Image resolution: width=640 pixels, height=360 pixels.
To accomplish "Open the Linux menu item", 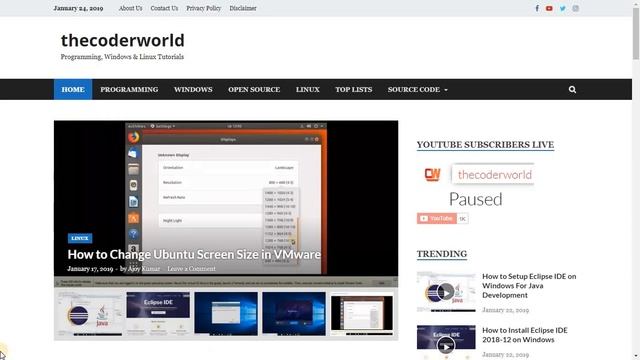I will (308, 89).
